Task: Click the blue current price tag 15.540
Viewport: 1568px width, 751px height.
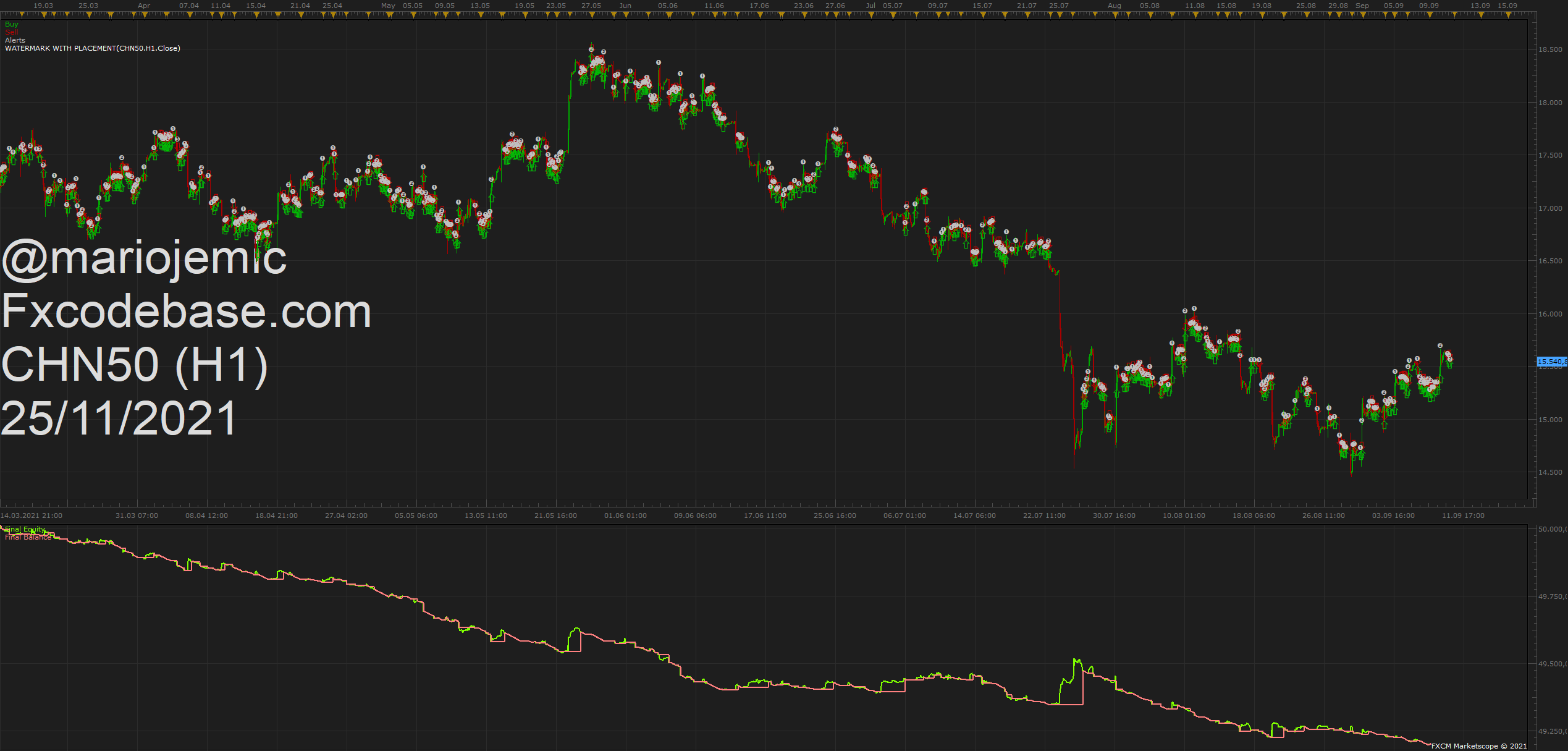Action: (x=1552, y=362)
